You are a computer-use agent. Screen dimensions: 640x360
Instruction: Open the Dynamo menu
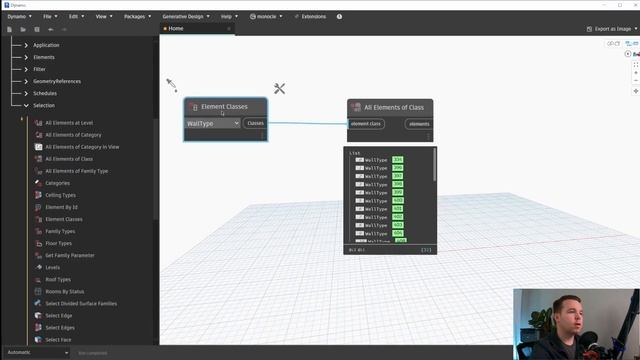[x=19, y=17]
